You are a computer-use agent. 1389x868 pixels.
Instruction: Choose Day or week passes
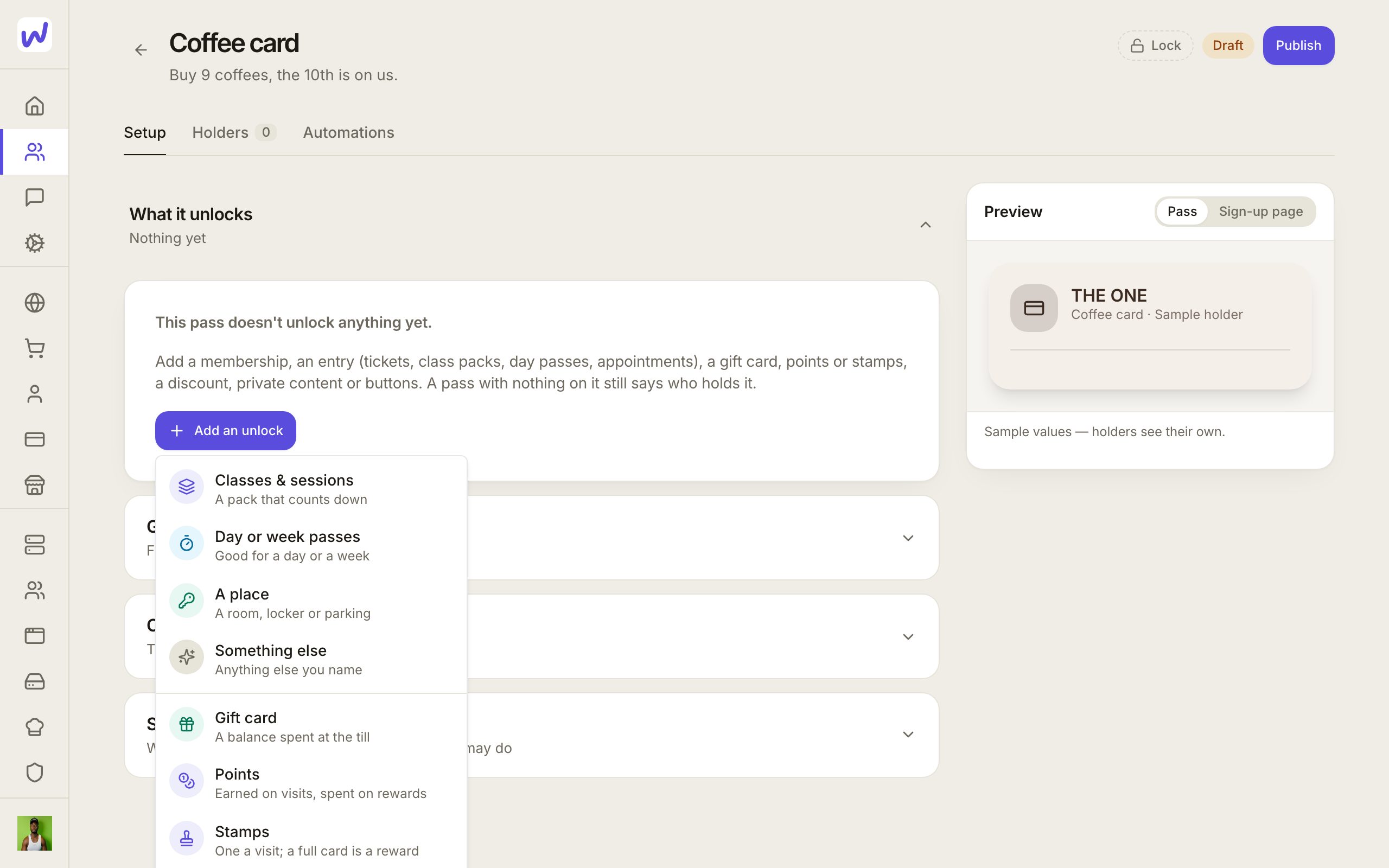point(311,545)
